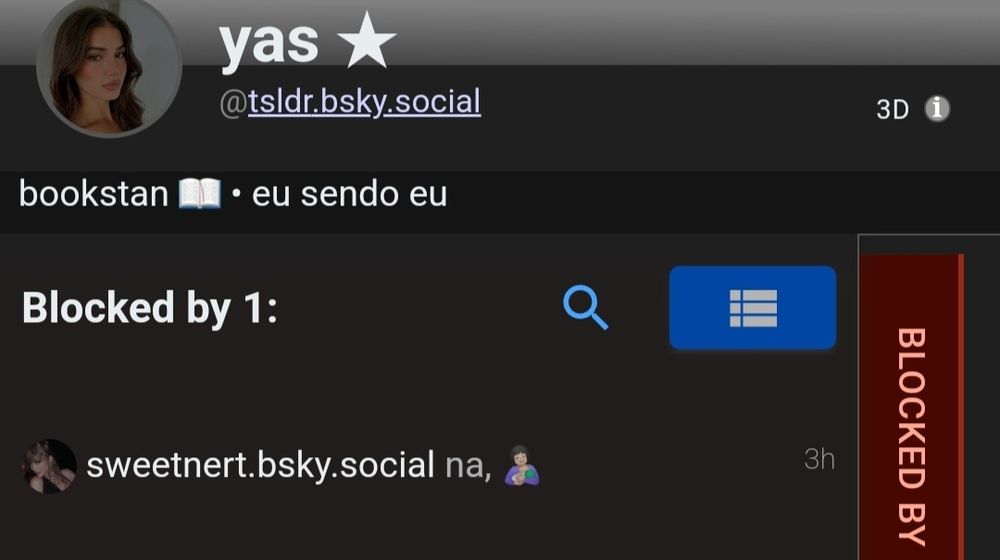
Task: Click the emoji after sweetnert's name
Action: click(x=522, y=466)
